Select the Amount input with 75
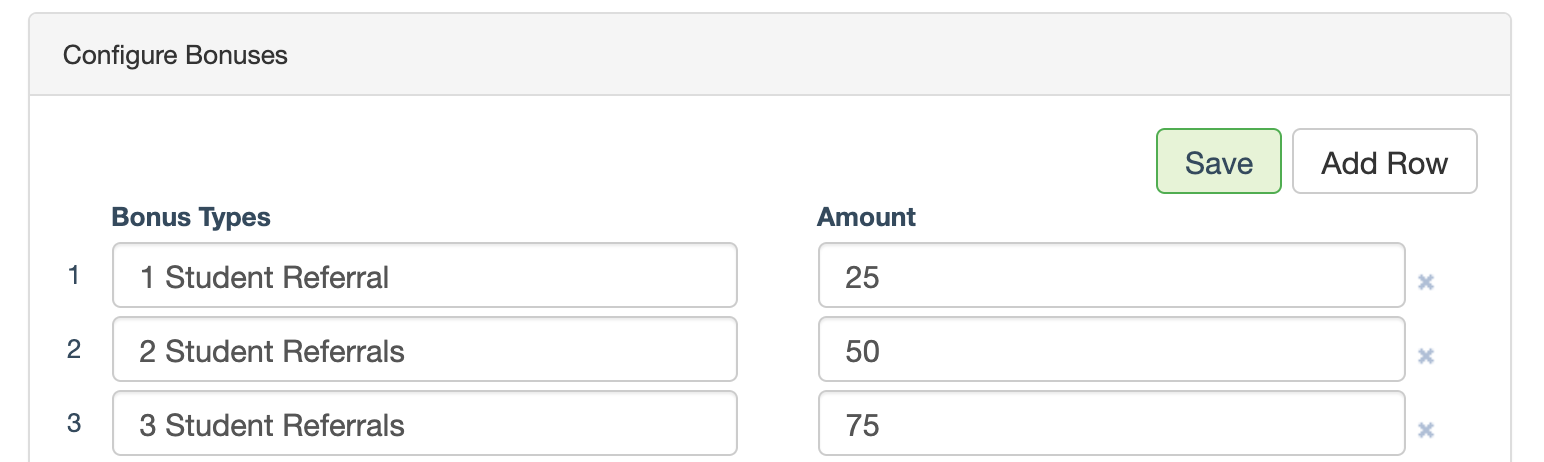Viewport: 1544px width, 462px height. 1110,424
